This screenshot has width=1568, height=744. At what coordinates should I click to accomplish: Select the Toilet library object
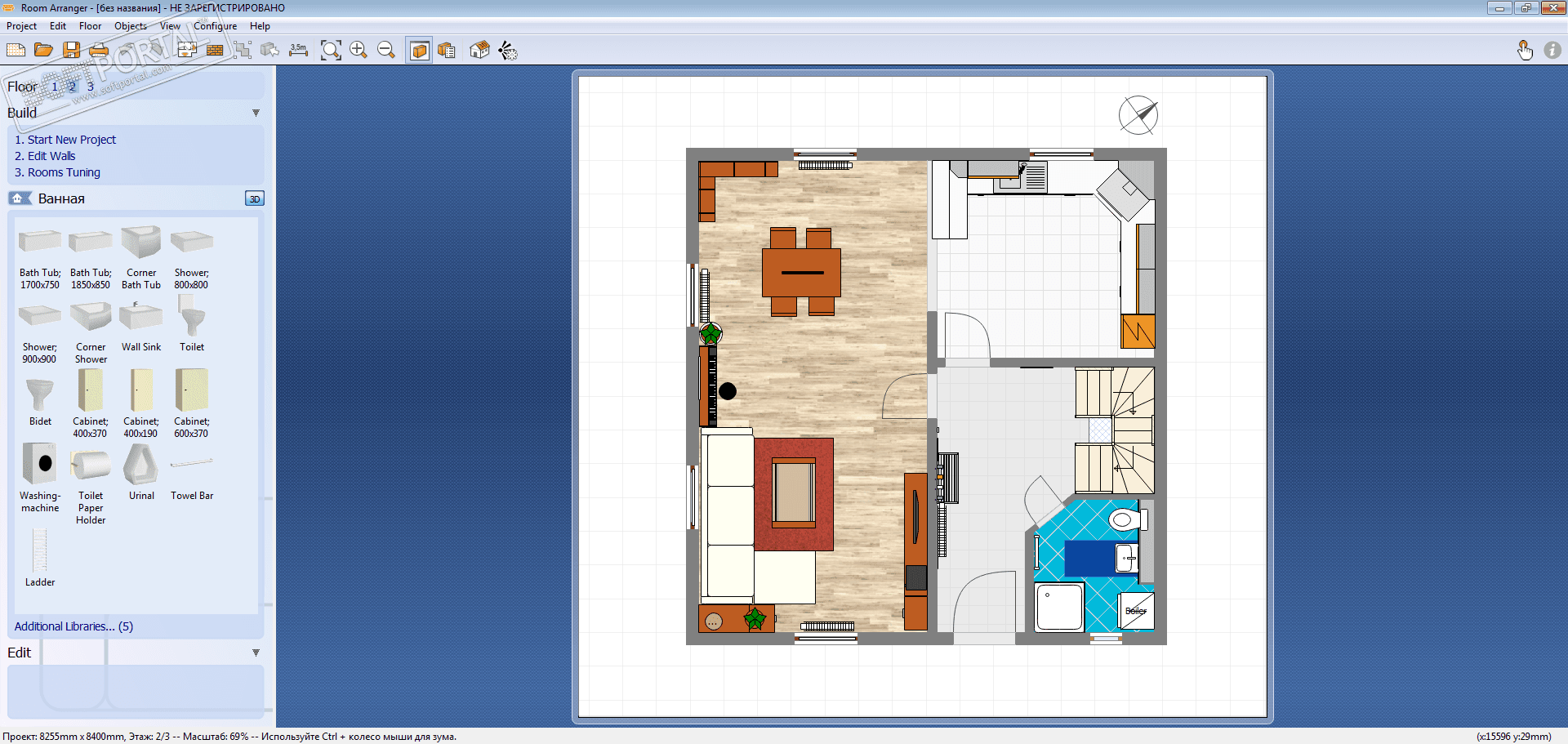coord(192,323)
